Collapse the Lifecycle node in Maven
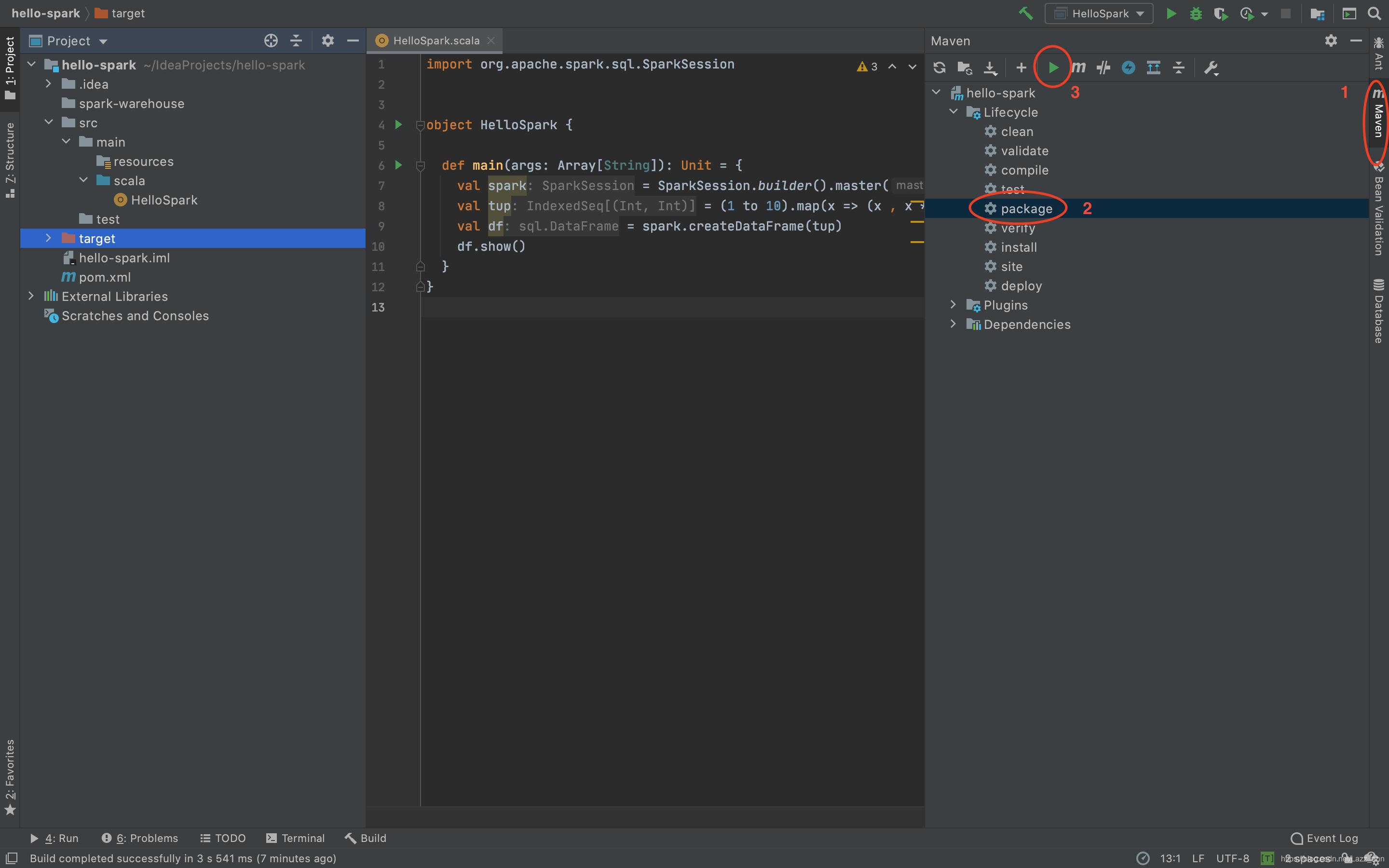1389x868 pixels. [953, 112]
